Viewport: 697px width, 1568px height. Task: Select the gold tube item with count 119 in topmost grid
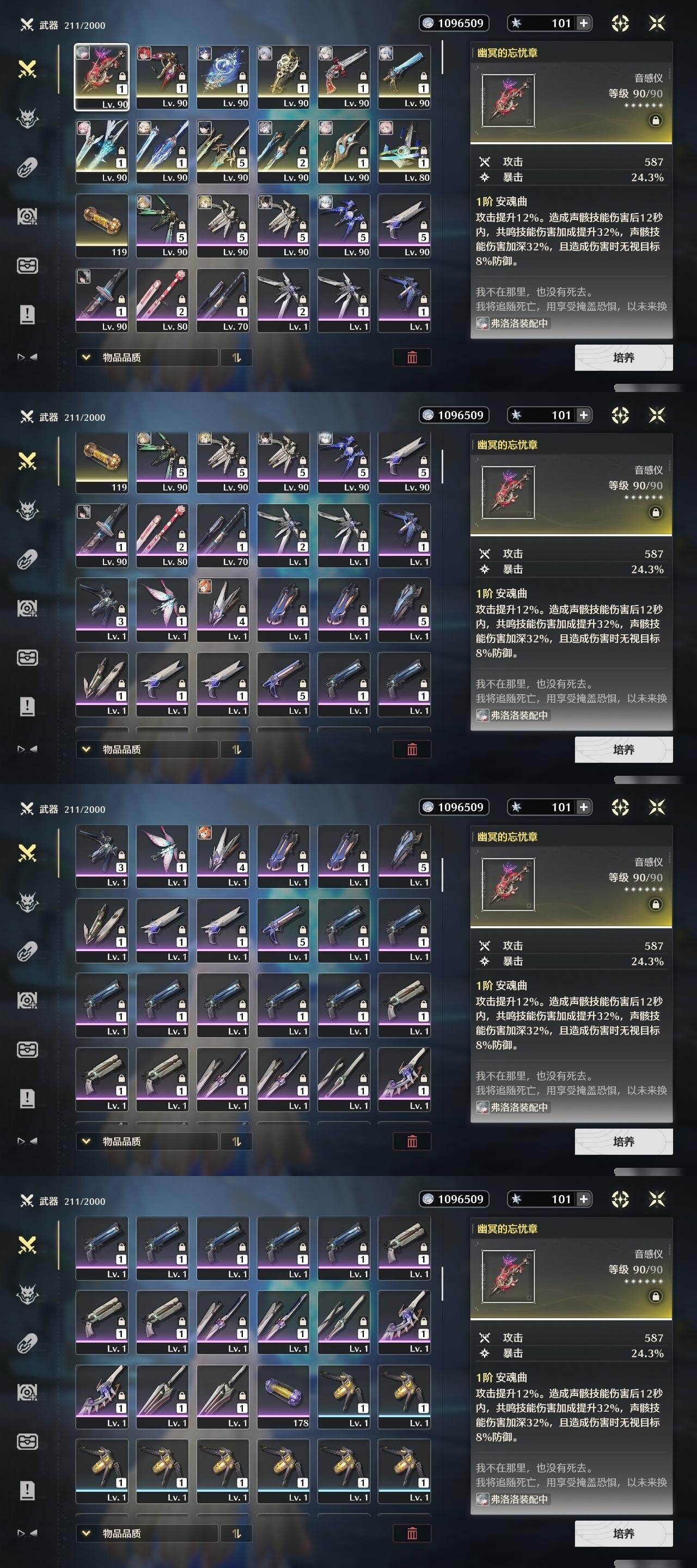point(102,226)
